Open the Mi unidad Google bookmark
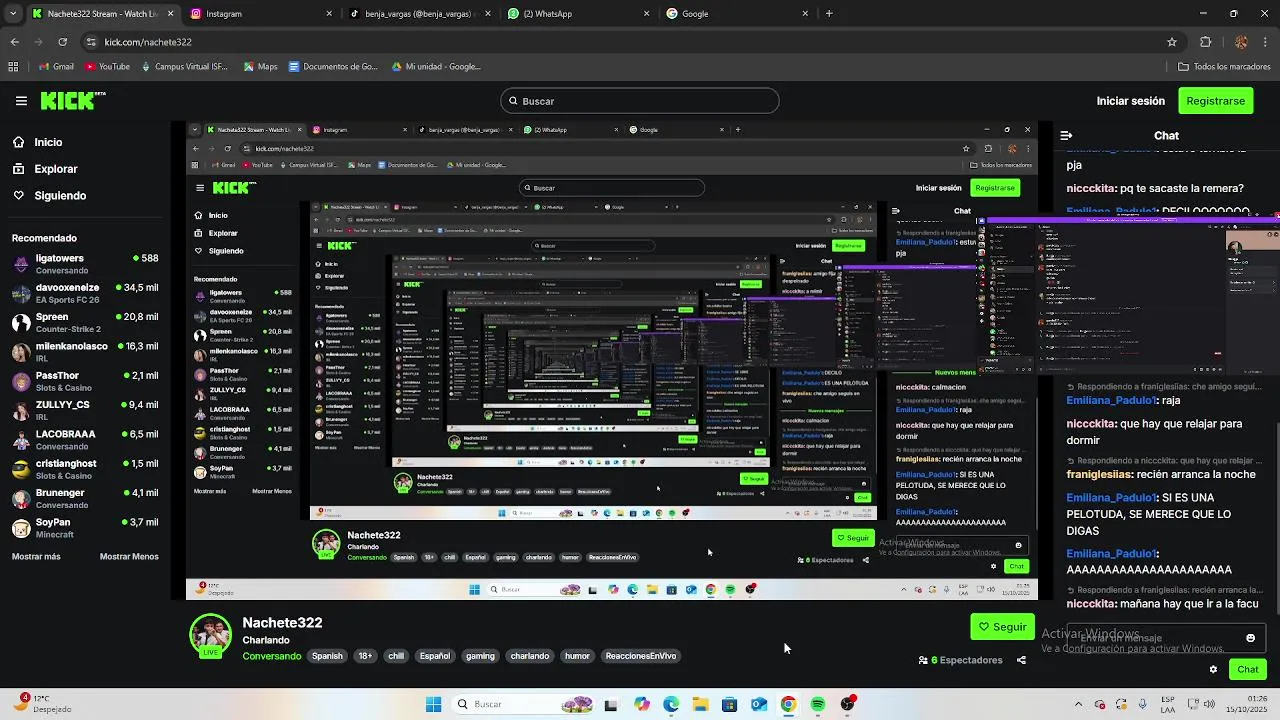The image size is (1280, 720). 436,67
